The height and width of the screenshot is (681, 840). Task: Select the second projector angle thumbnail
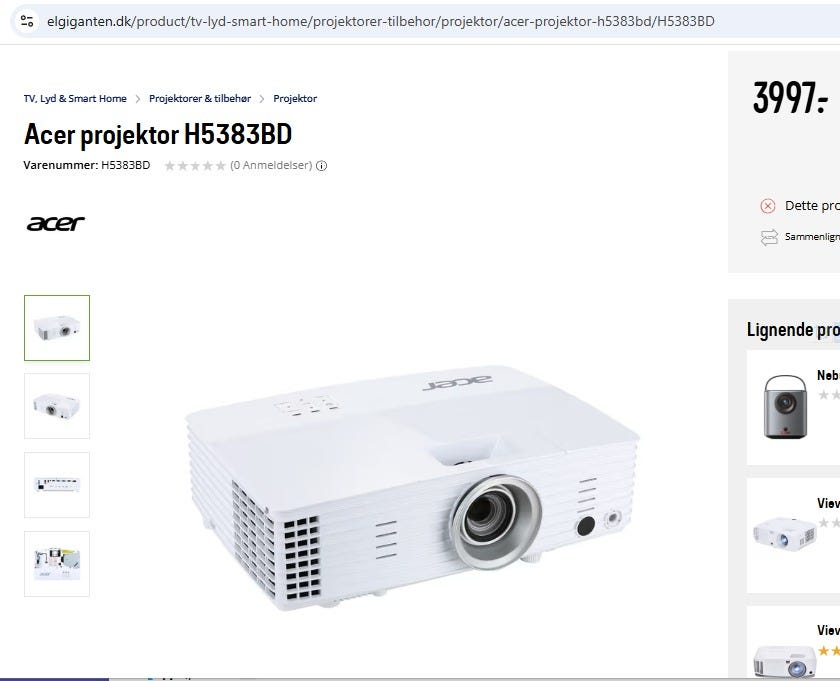[57, 406]
